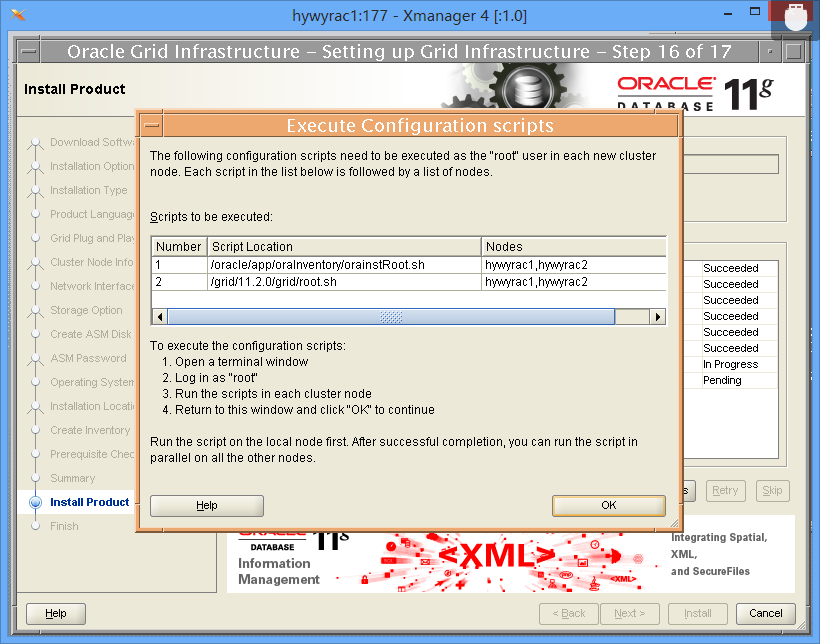Select Operating System step in sidebar

92,382
